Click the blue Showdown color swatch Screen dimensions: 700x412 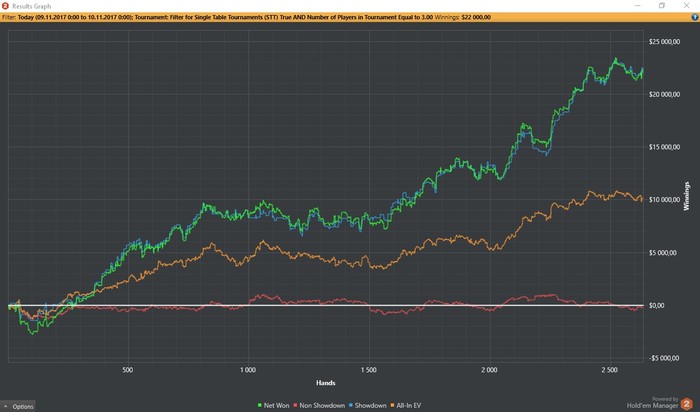(351, 405)
